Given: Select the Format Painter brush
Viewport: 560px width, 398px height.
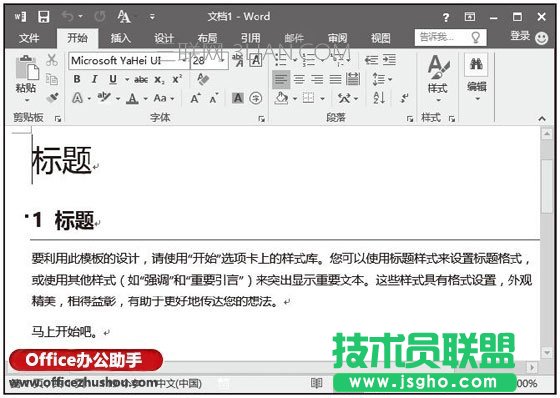Looking at the screenshot, I should [52, 97].
